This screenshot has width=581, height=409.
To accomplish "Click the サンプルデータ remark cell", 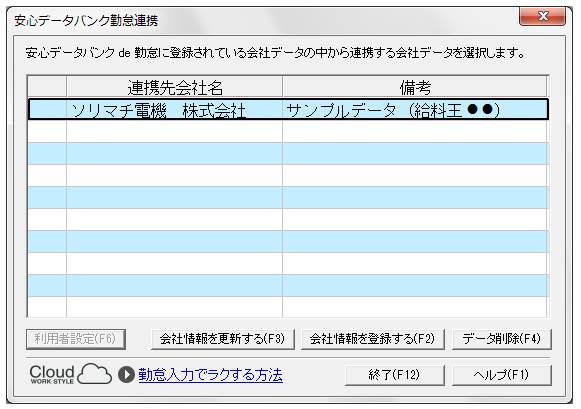I will [415, 109].
